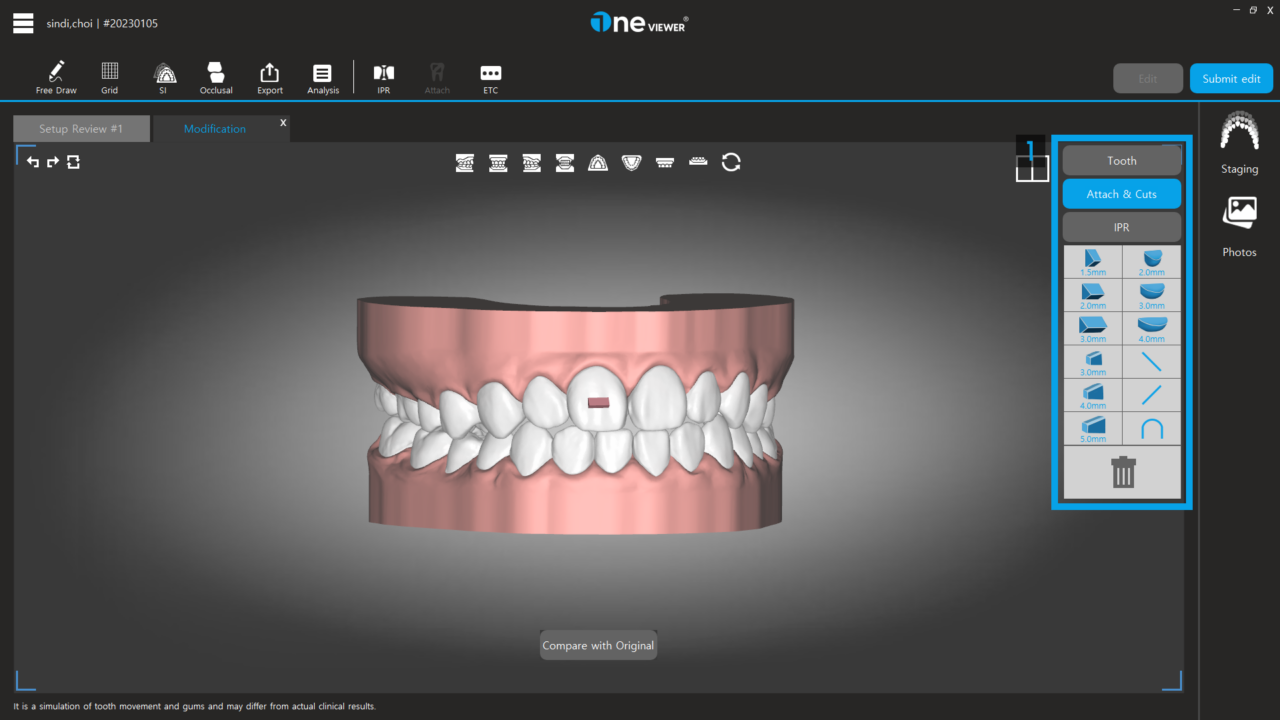Enable the IPR mode in the side panel
The image size is (1280, 720).
point(1121,227)
